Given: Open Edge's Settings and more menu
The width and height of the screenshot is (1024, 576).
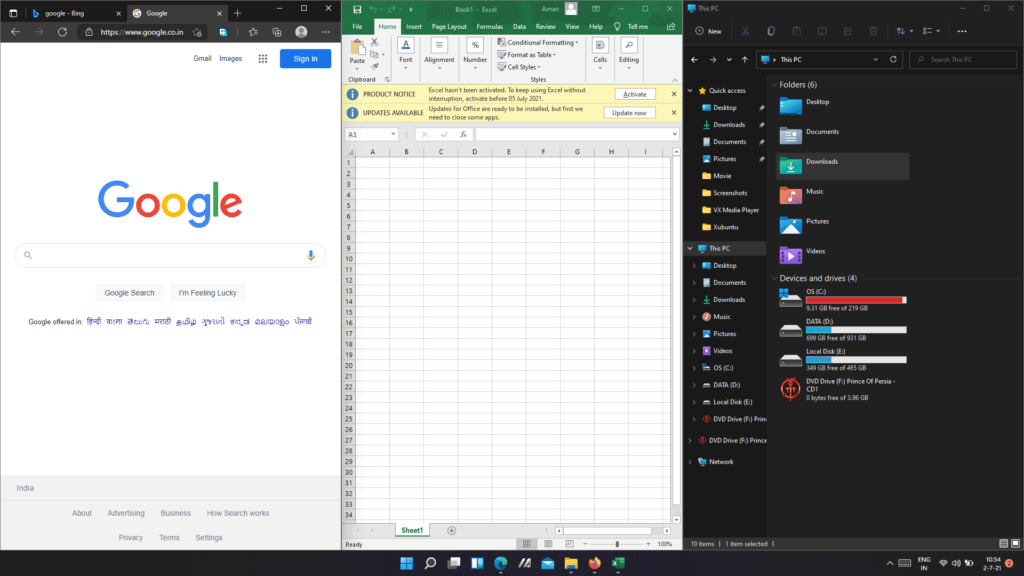Looking at the screenshot, I should 325,32.
